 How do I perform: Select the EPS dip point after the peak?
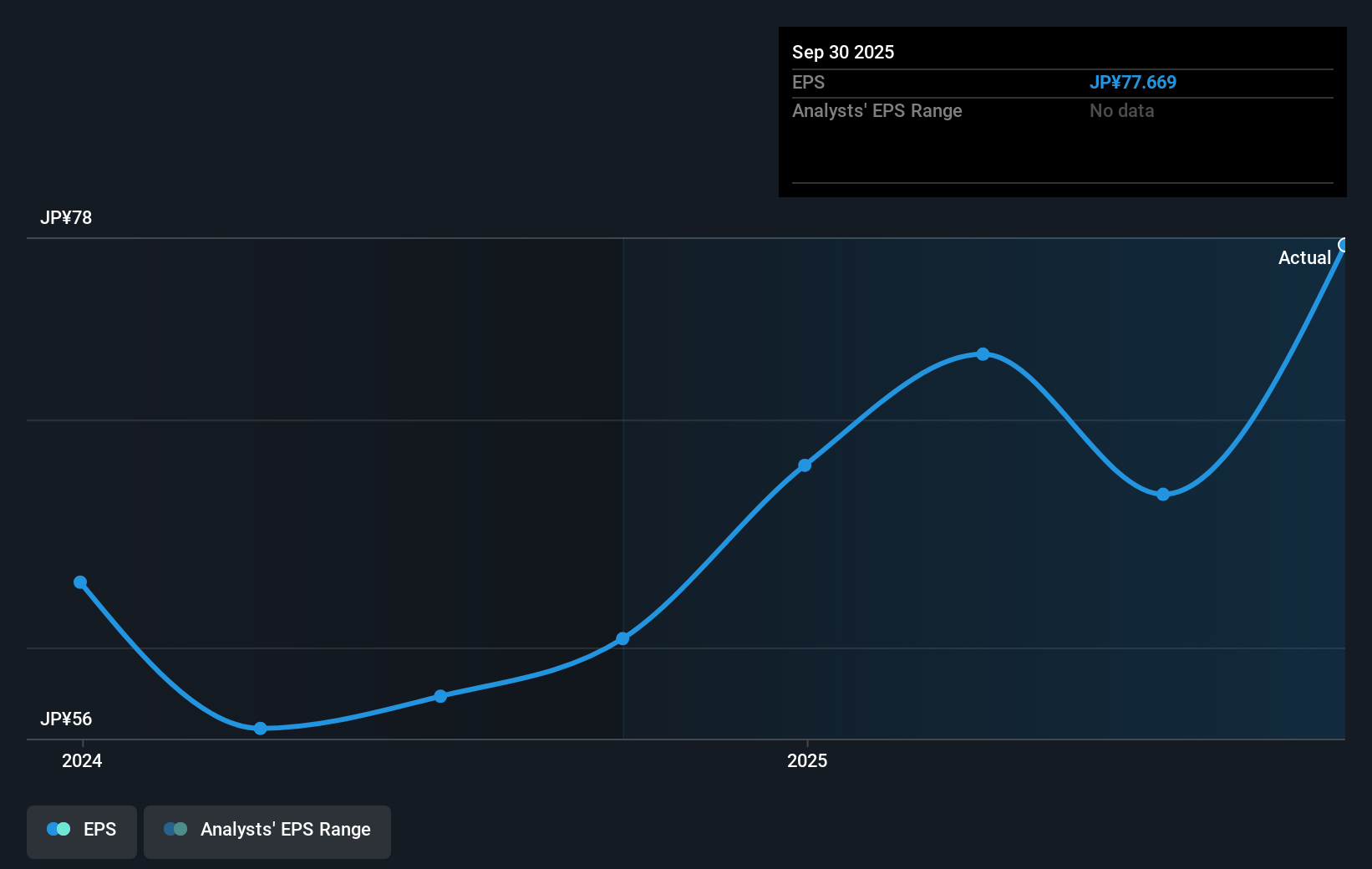[x=1163, y=495]
